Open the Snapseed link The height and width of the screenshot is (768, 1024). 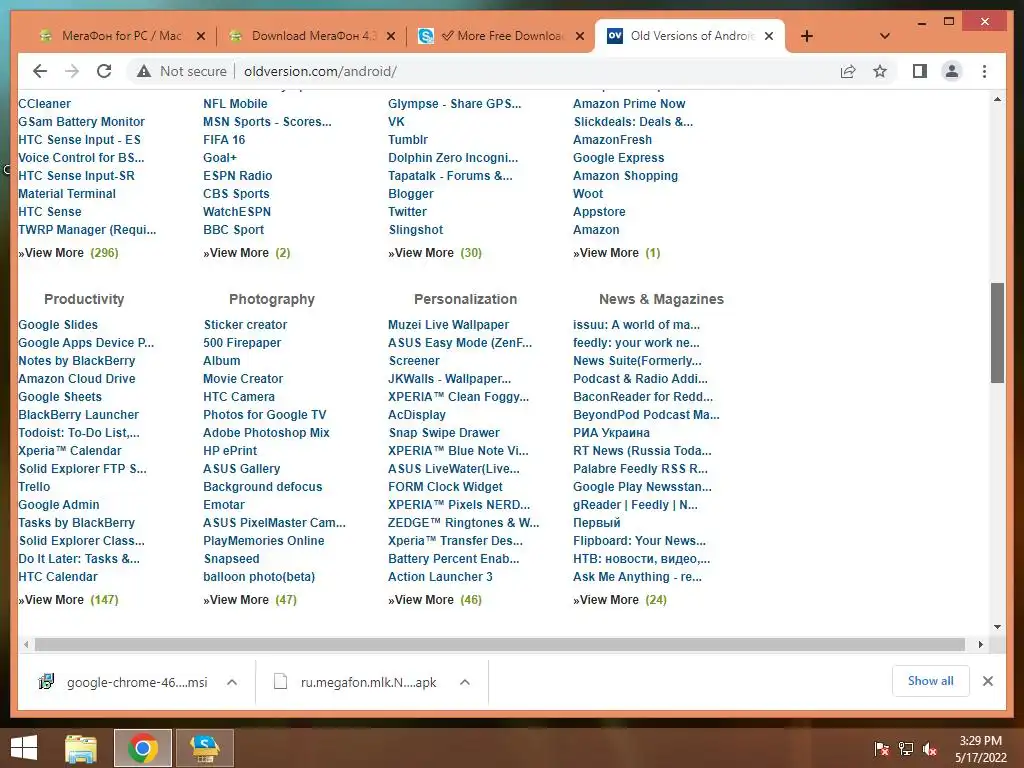coord(231,559)
